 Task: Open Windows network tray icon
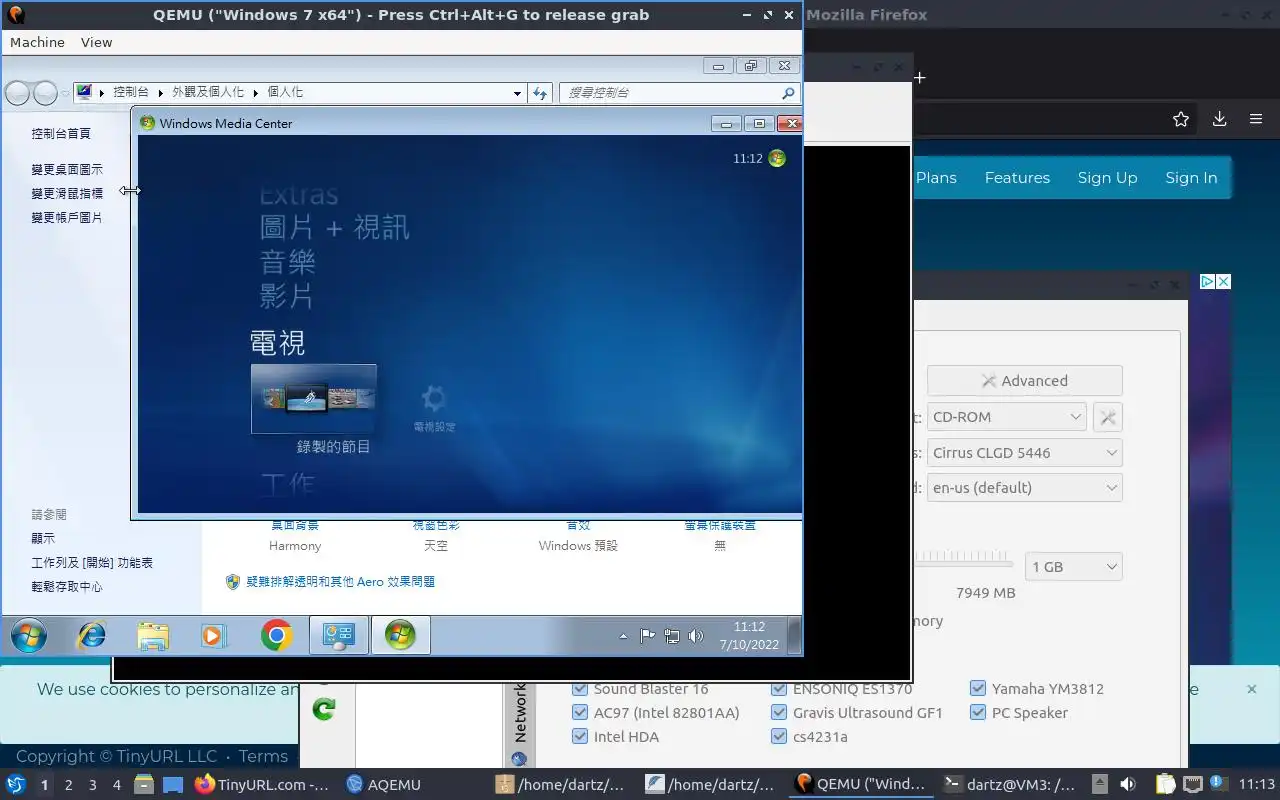[x=672, y=636]
